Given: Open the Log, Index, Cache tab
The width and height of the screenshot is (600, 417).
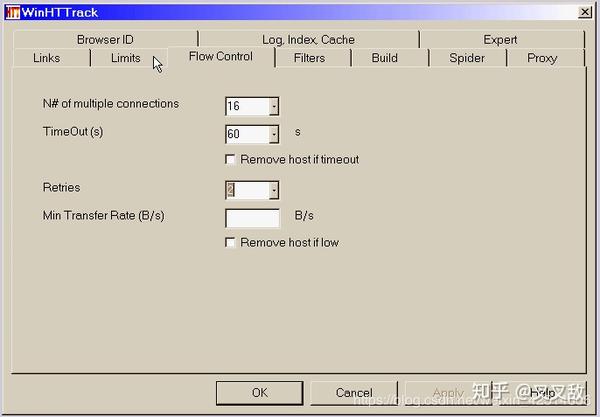Looking at the screenshot, I should (308, 39).
